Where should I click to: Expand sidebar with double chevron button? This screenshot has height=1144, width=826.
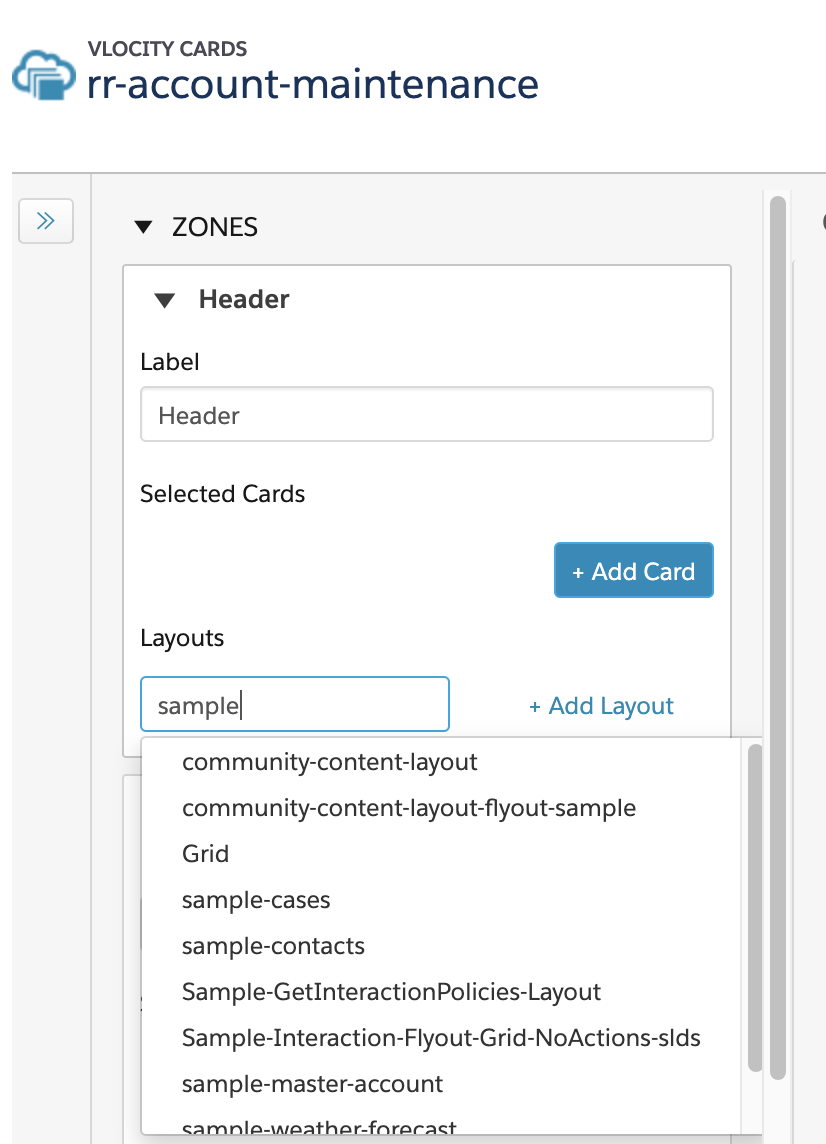46,220
